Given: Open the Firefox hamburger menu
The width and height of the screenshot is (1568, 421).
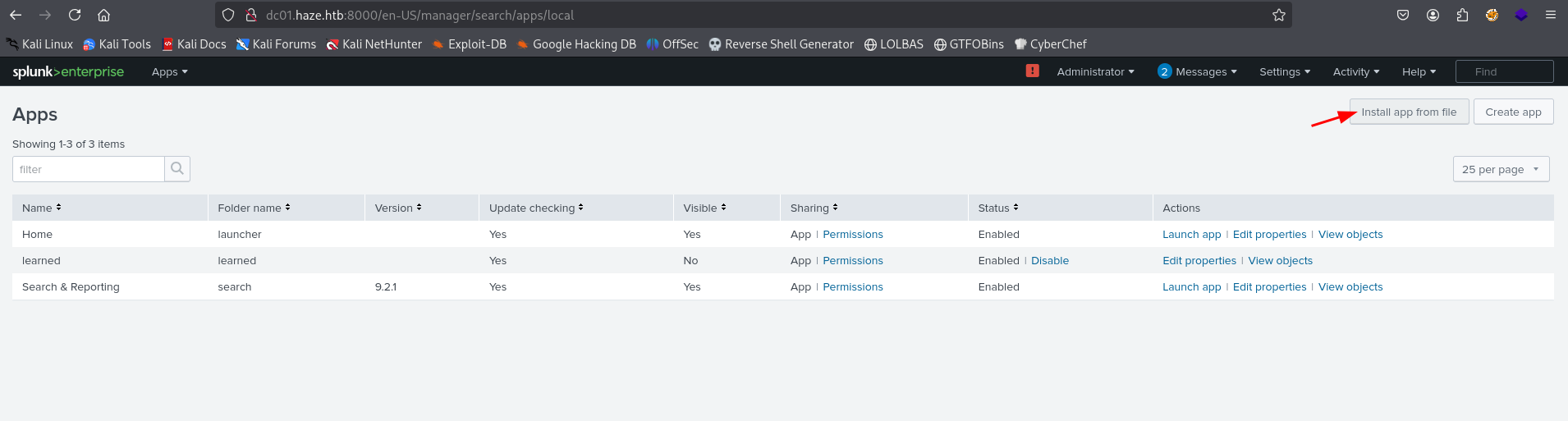Looking at the screenshot, I should 1550,15.
